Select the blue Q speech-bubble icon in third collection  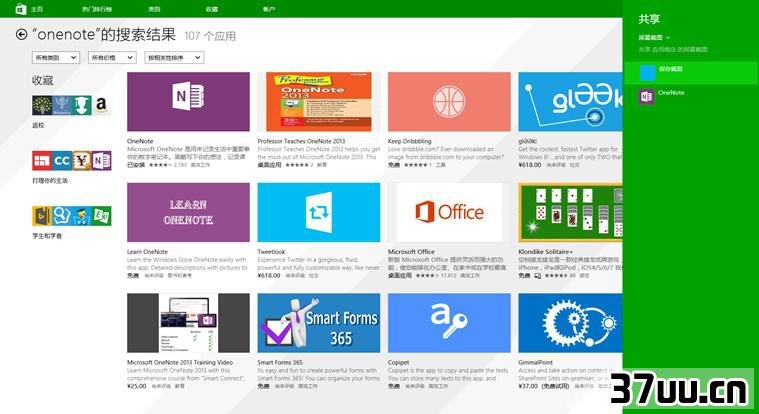coord(62,216)
